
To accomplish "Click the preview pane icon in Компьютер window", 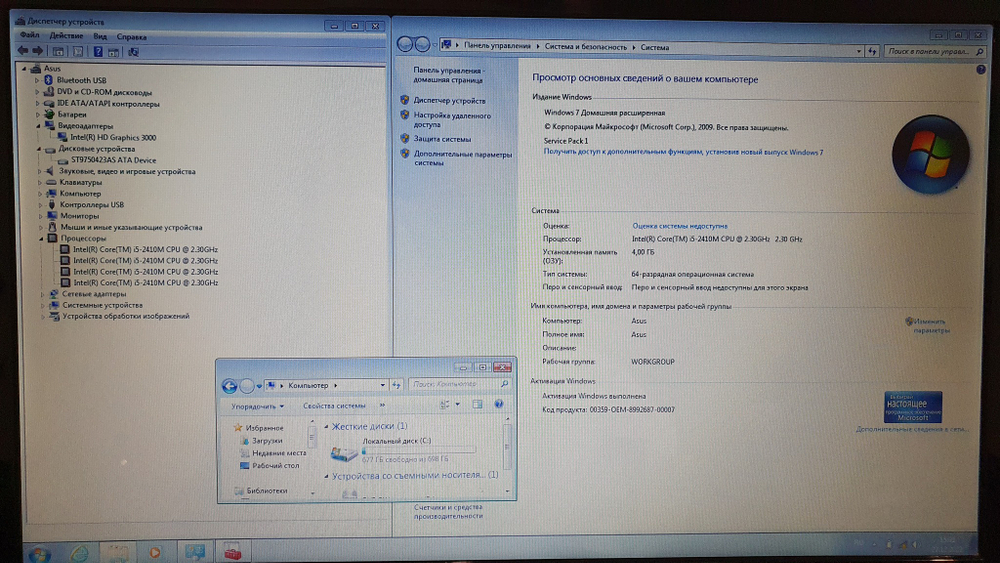I will [x=477, y=404].
